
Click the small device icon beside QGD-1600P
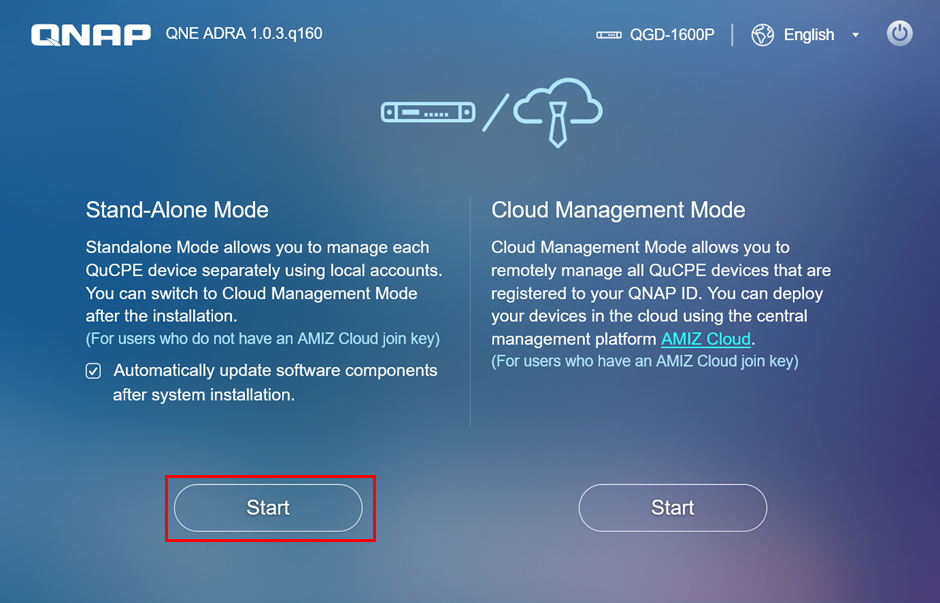point(608,35)
